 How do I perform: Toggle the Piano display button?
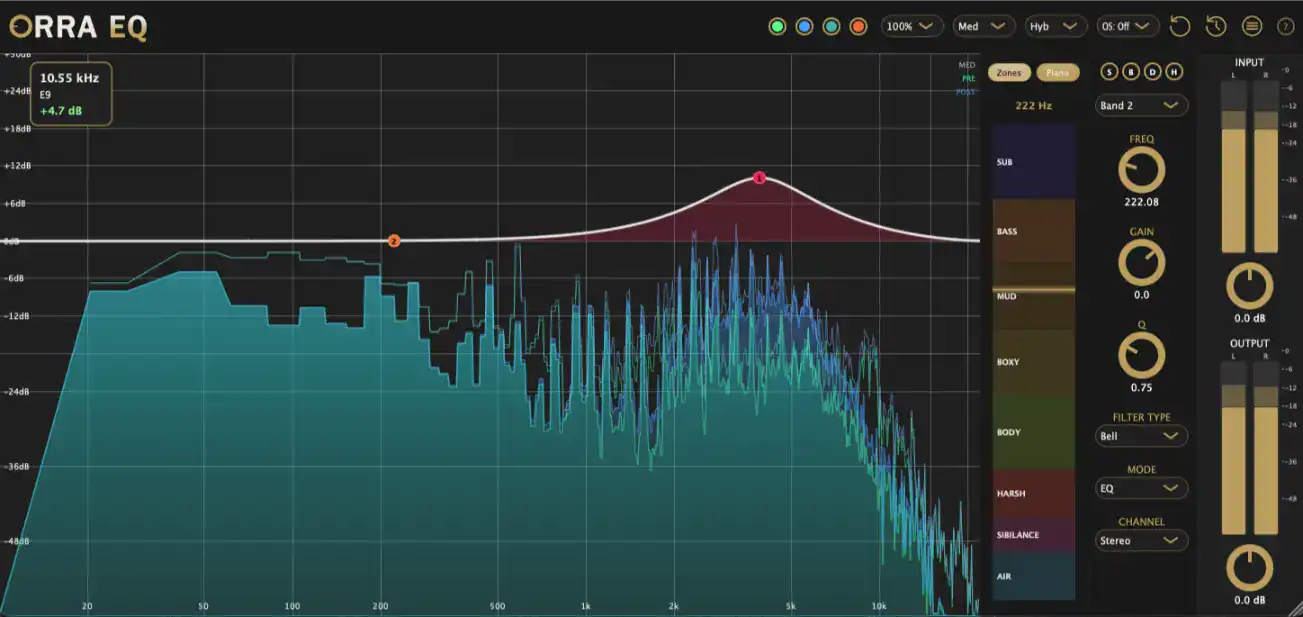point(1058,72)
